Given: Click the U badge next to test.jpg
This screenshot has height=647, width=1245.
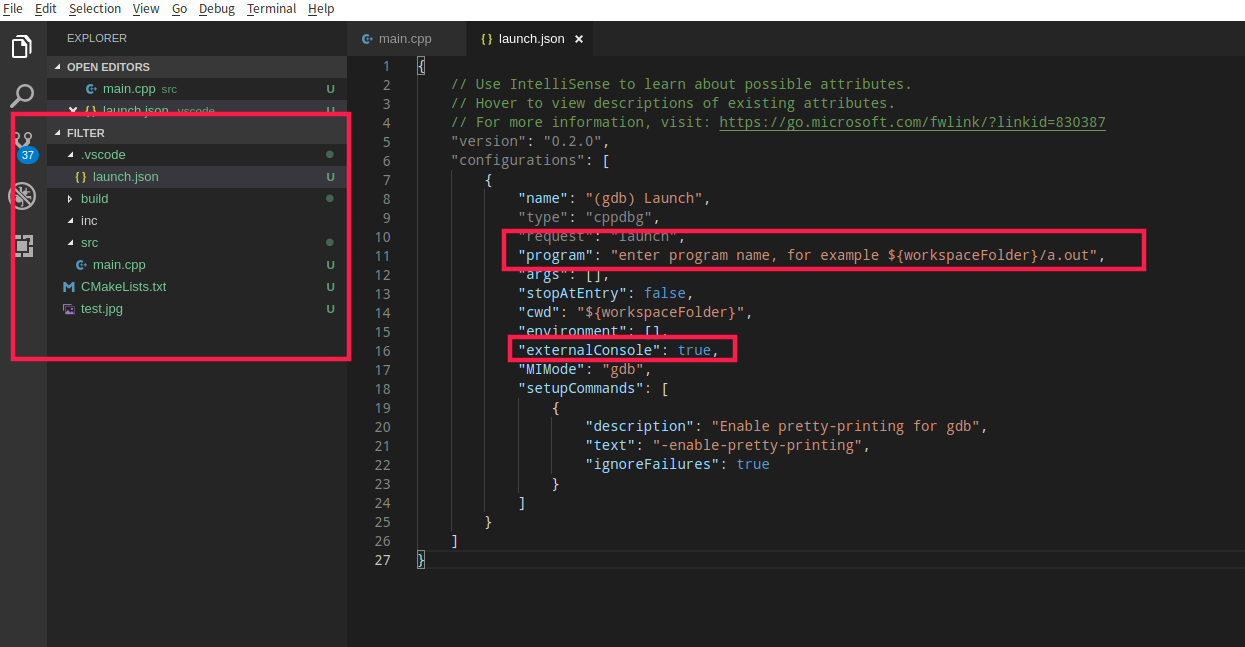Looking at the screenshot, I should (x=330, y=309).
